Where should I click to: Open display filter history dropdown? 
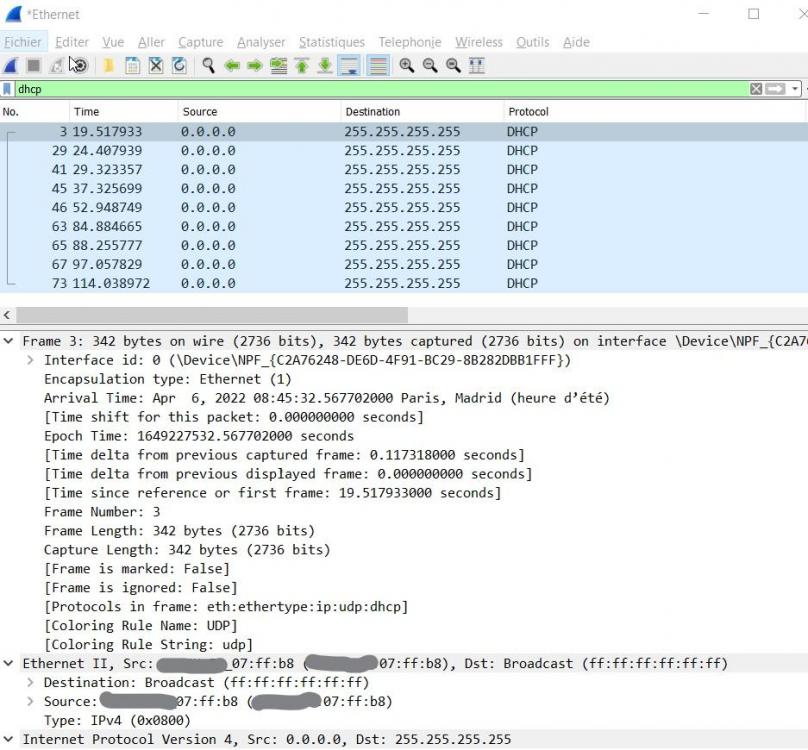(x=795, y=89)
